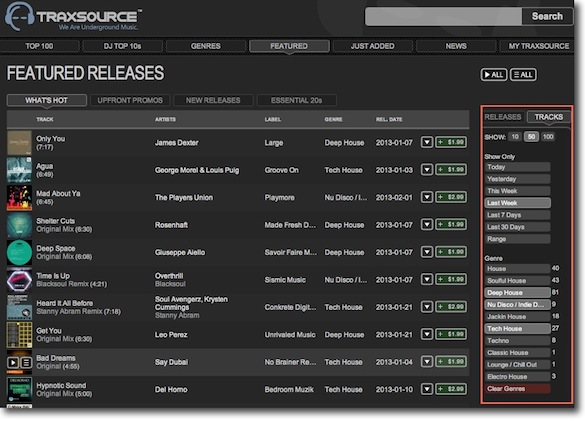Open dropdown arrow for Time Is Up
This screenshot has height=421, width=585.
(427, 280)
